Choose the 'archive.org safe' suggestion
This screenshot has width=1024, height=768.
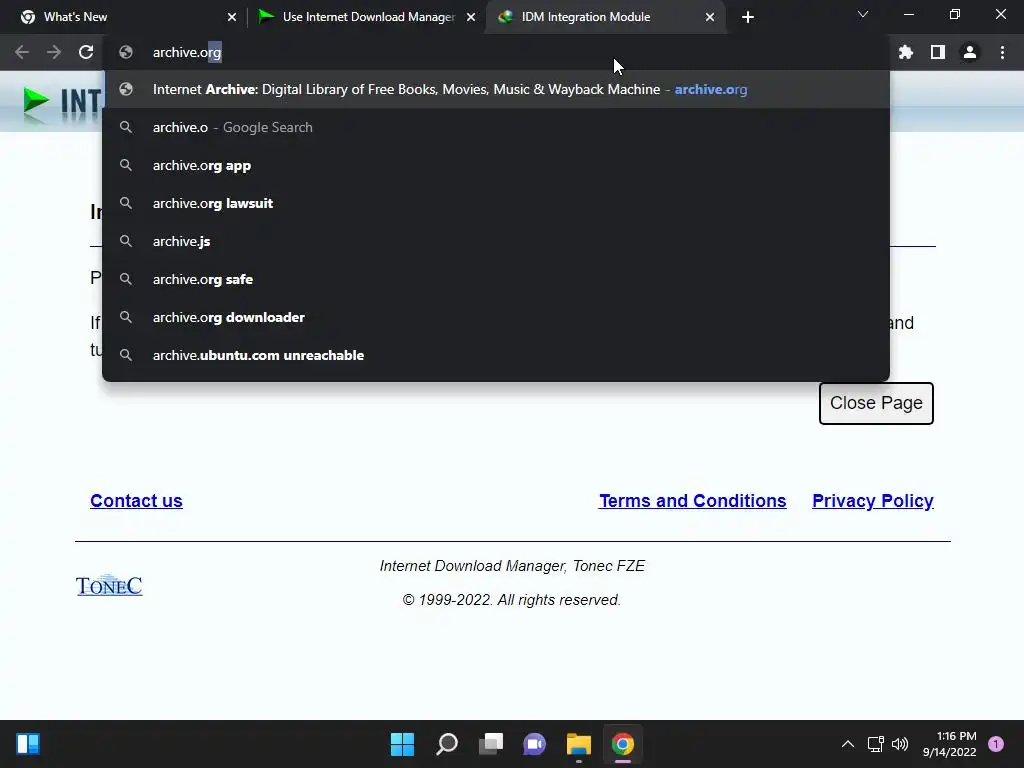[x=496, y=279]
